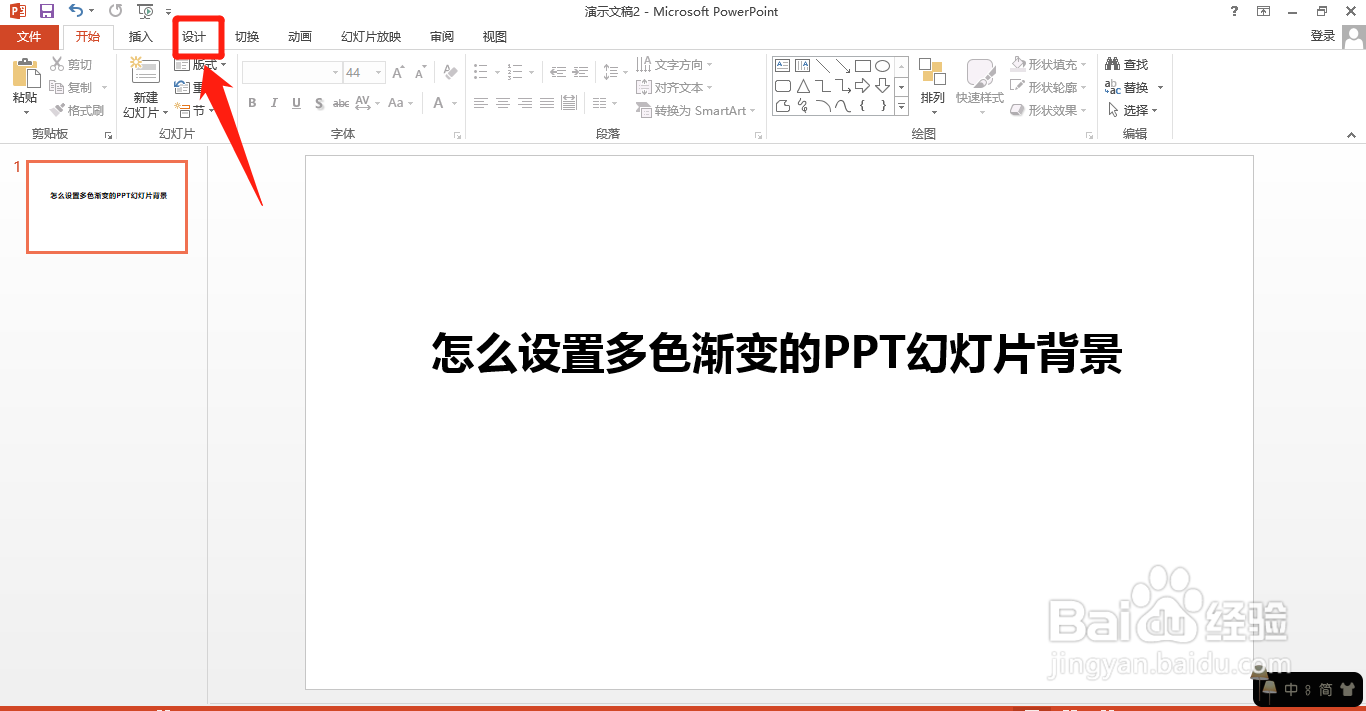Select the Rectangle shape in gallery
This screenshot has width=1366, height=711.
coord(863,66)
